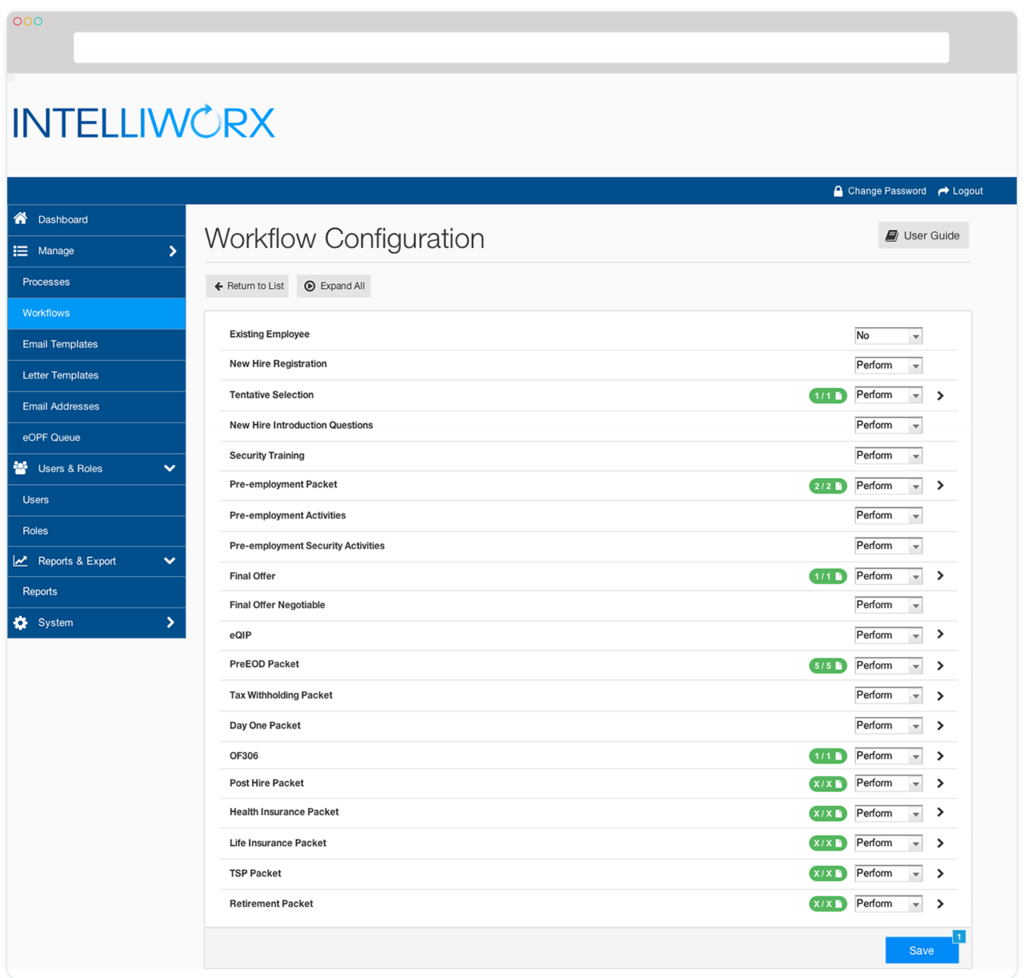Screen dimensions: 1024x978
Task: Open Processes in the sidebar
Action: click(97, 282)
